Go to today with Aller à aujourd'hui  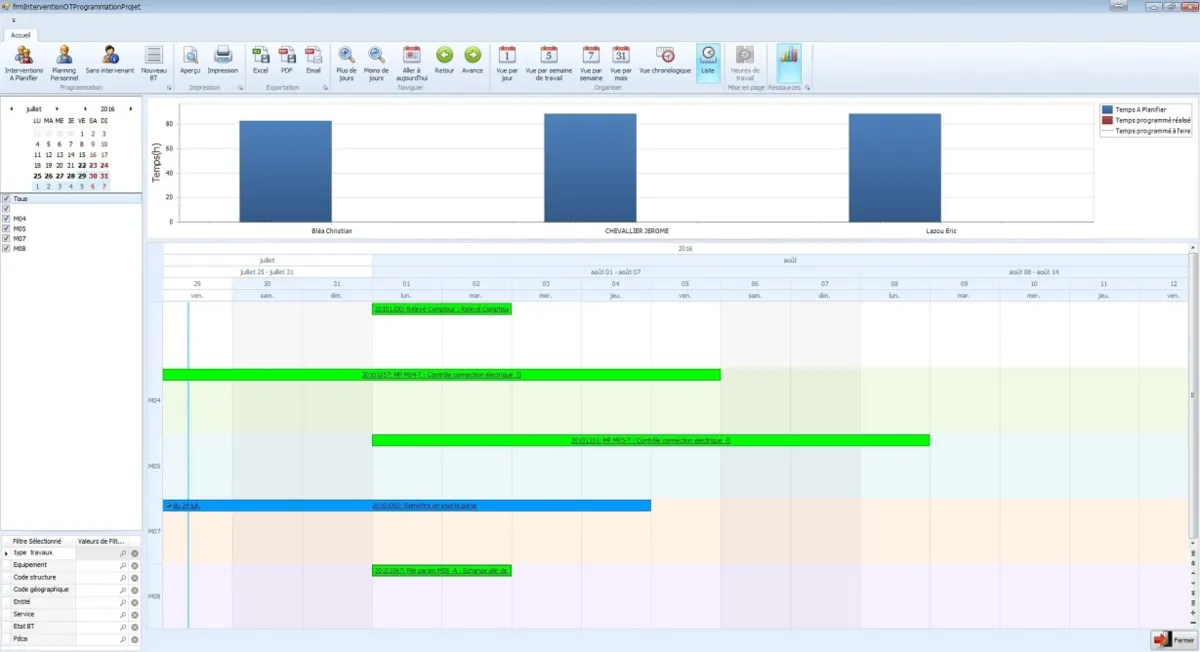click(x=412, y=62)
